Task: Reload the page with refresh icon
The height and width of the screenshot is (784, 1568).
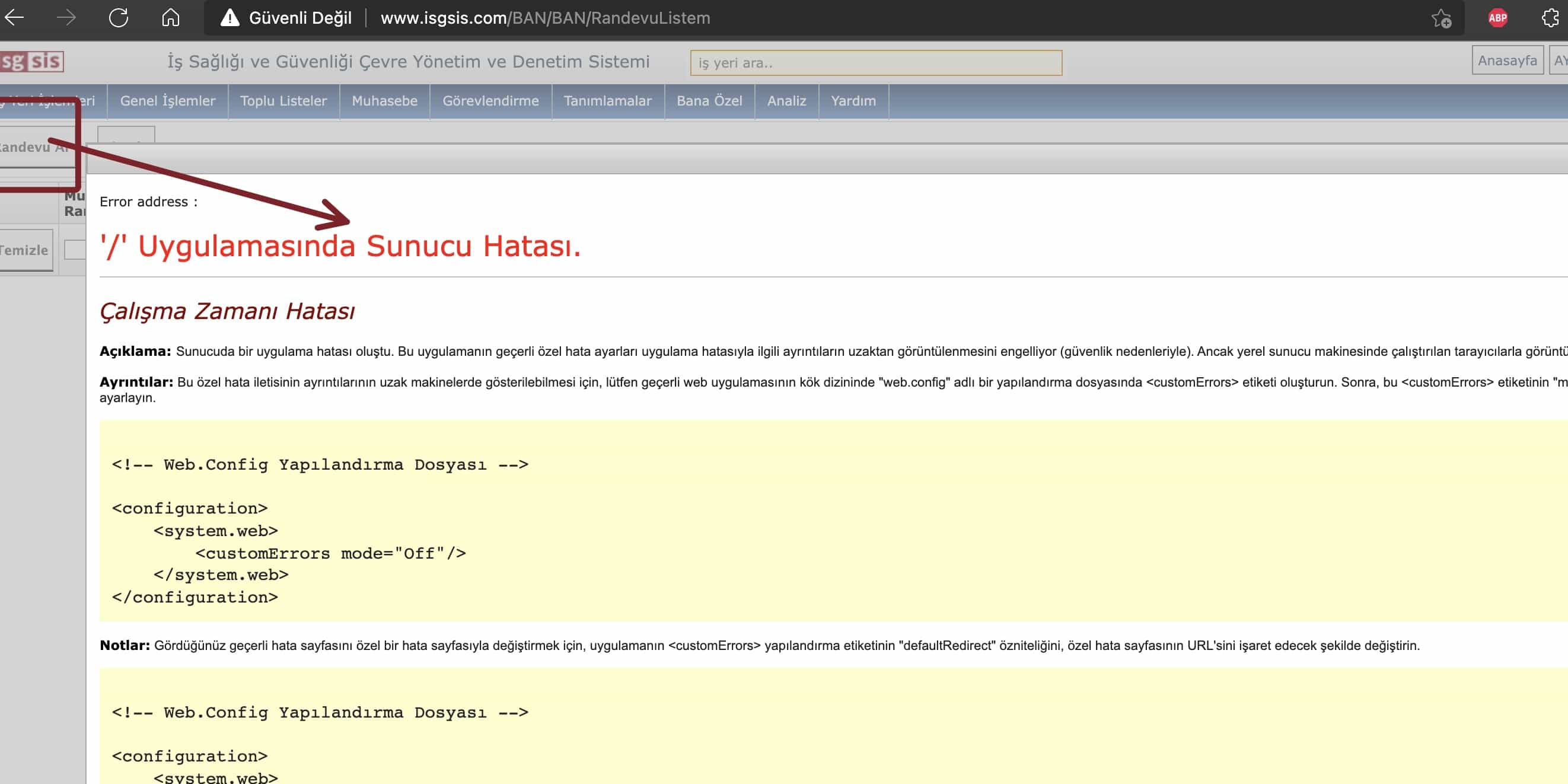Action: [x=119, y=18]
